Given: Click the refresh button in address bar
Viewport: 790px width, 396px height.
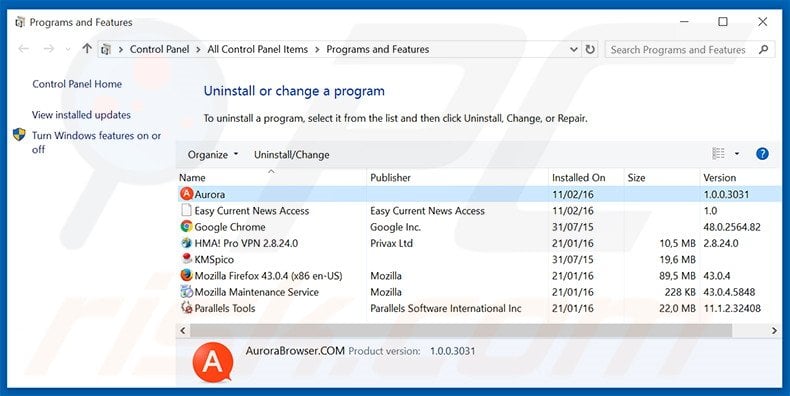Looking at the screenshot, I should 589,49.
